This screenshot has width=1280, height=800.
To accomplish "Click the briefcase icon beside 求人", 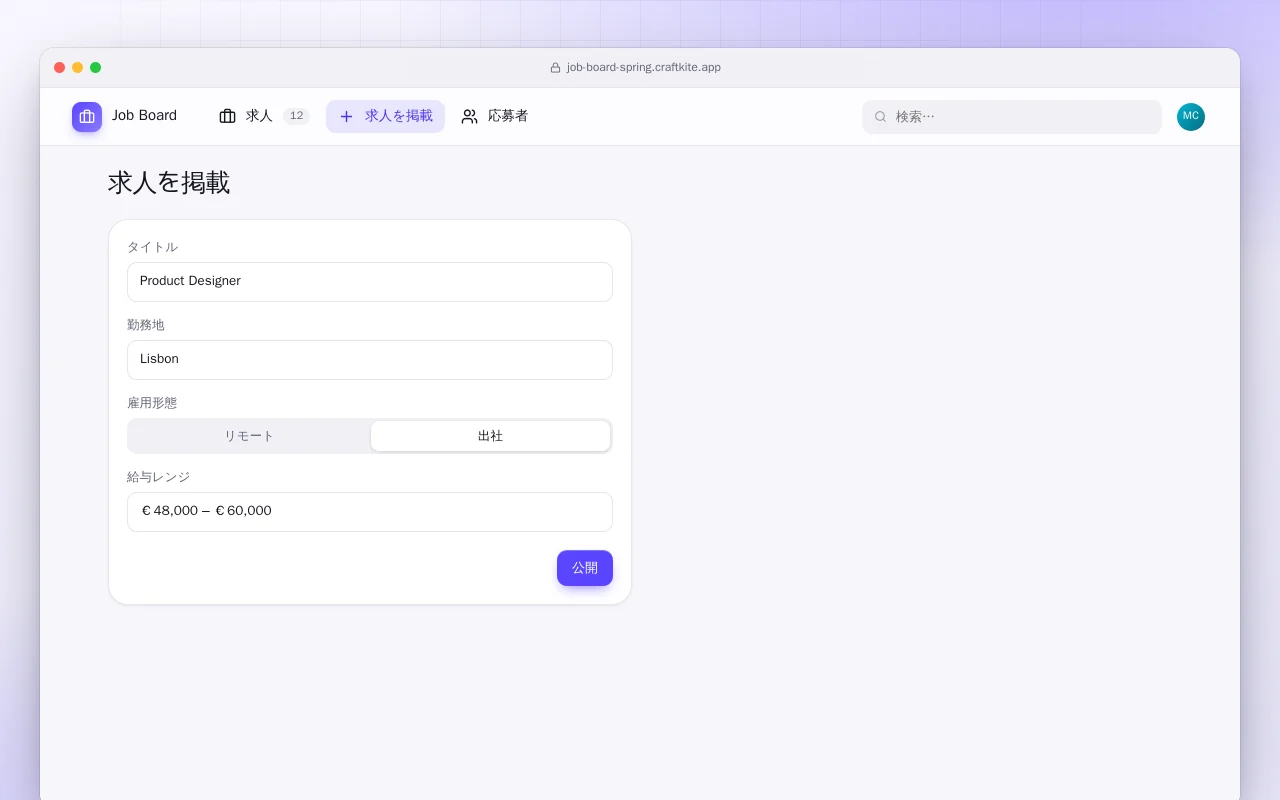I will [227, 116].
